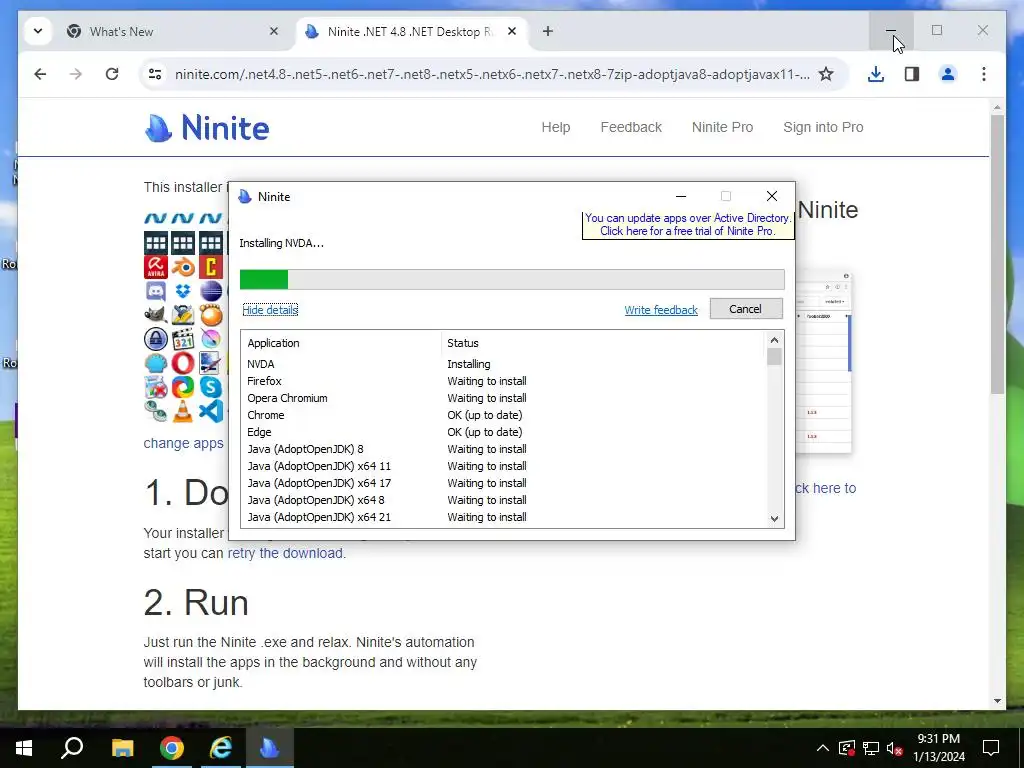Click the Discord icon in the app grid
Viewport: 1024px width, 768px height.
coord(155,291)
